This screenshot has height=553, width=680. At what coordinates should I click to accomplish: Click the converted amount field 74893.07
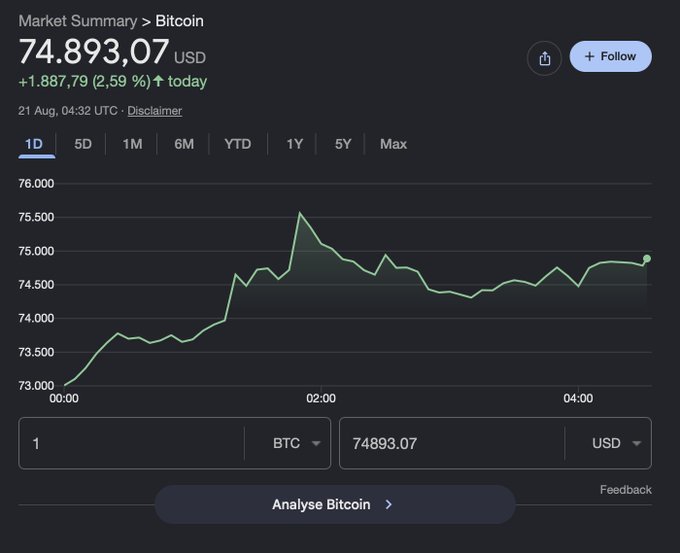[451, 443]
